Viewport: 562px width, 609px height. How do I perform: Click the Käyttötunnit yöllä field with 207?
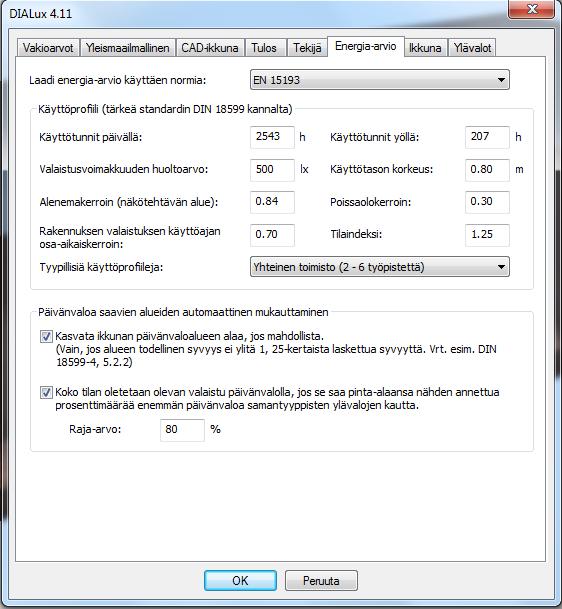coord(487,137)
